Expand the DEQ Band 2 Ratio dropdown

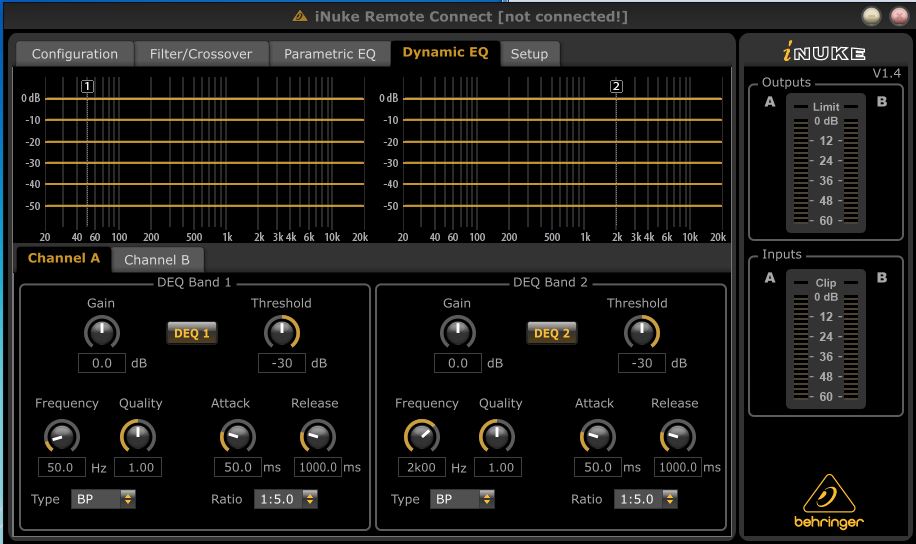[x=645, y=499]
